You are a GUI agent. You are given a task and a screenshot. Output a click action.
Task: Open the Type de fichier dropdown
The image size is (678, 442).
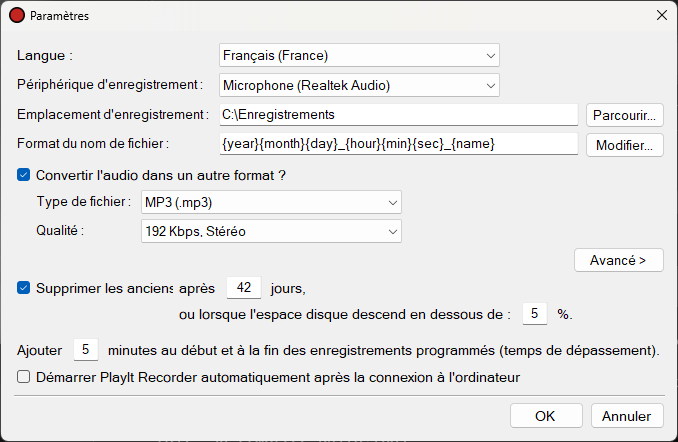click(271, 202)
